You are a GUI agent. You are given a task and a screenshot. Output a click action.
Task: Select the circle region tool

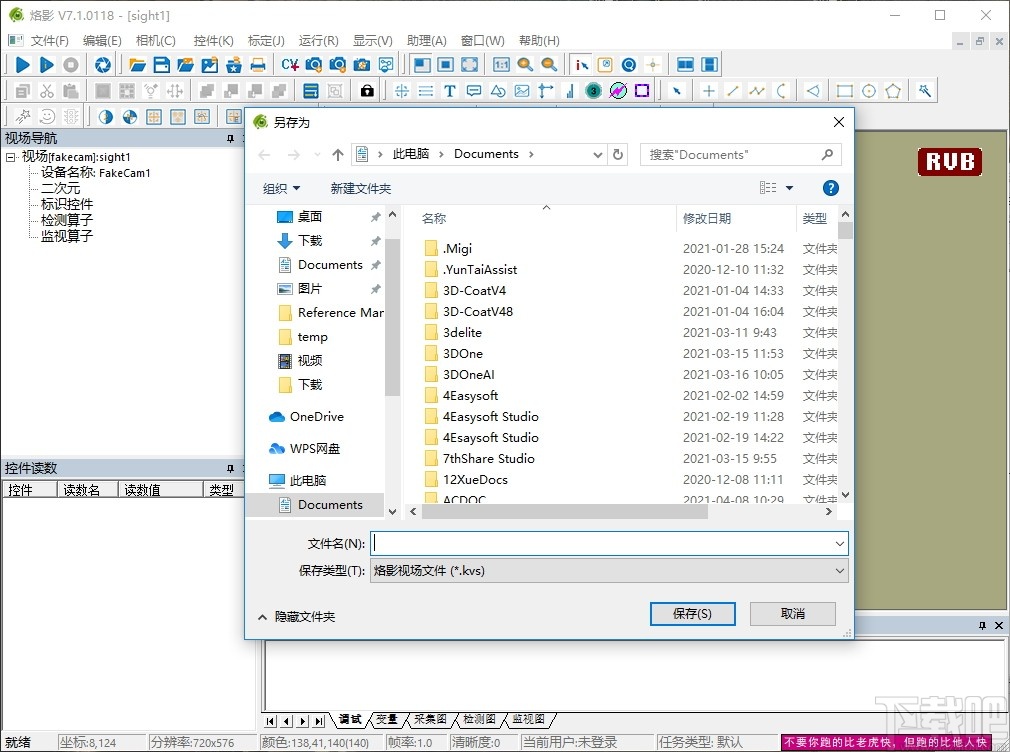pyautogui.click(x=869, y=91)
